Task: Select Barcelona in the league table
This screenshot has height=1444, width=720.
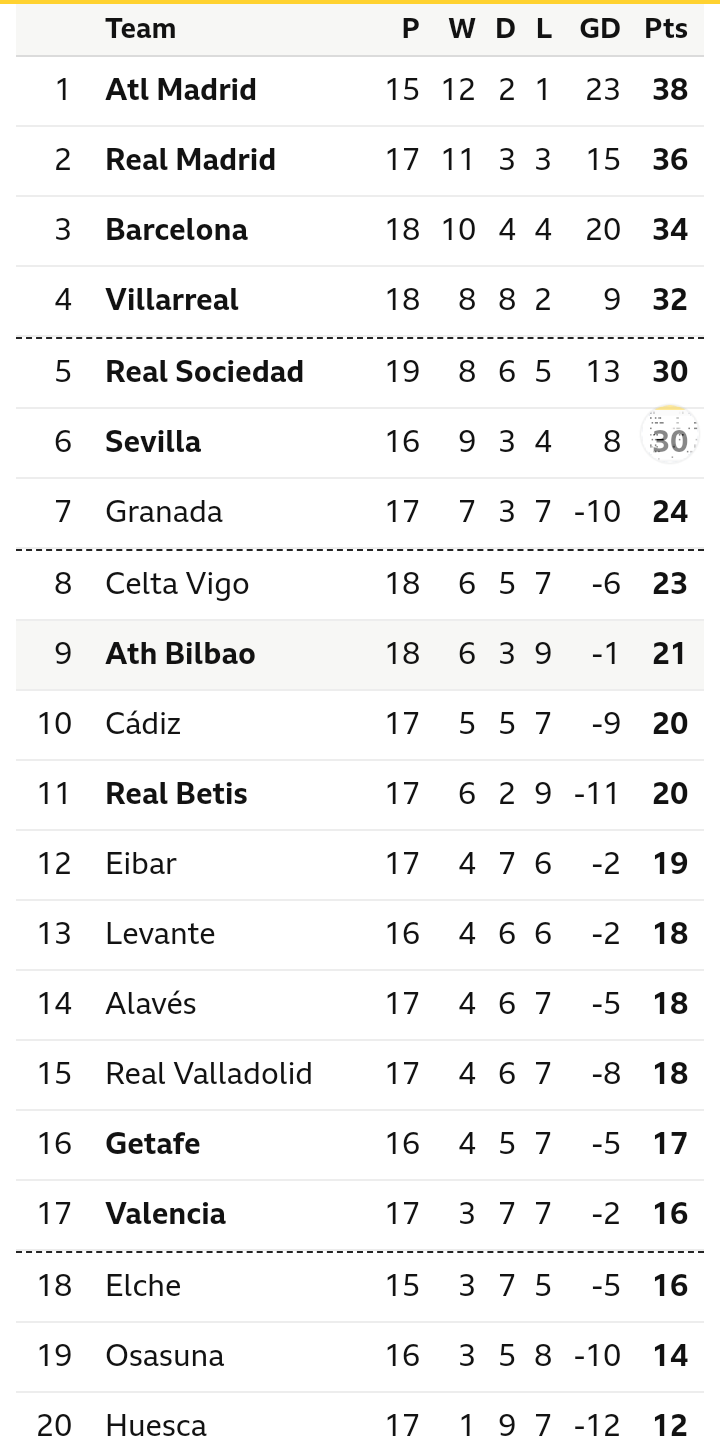Action: [176, 230]
